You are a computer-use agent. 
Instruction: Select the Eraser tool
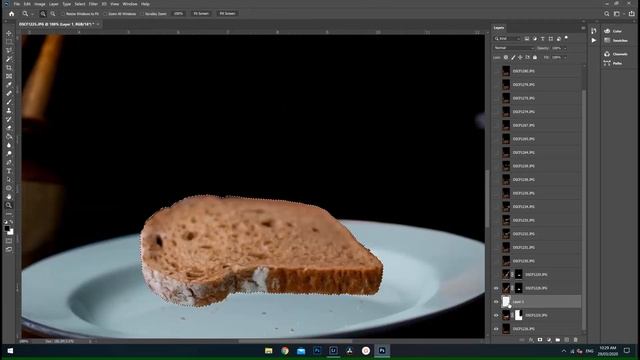pos(9,128)
